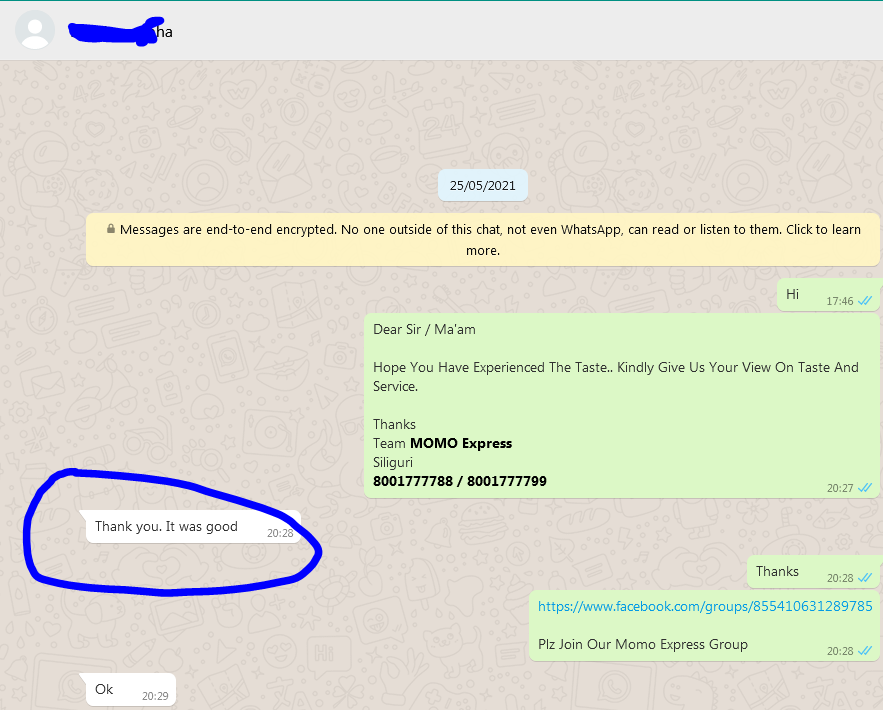
Task: Click the 'Siliguri' line in the message
Action: (x=393, y=462)
